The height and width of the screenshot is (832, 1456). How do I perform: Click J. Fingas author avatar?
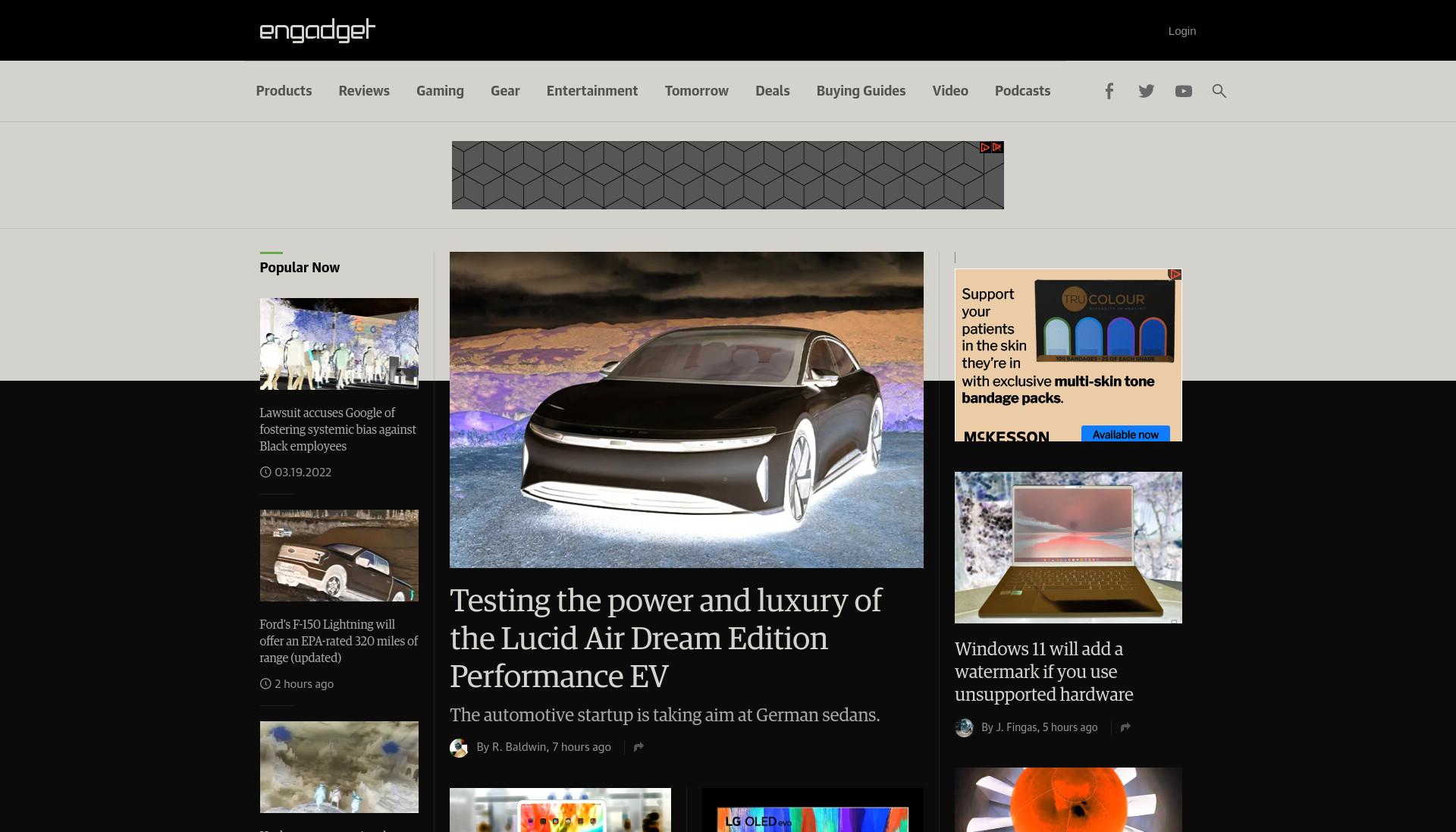964,728
